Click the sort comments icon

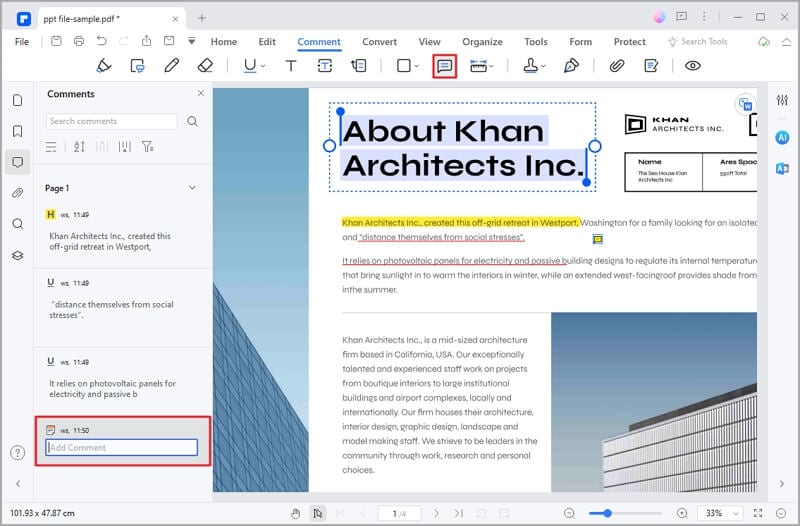79,147
